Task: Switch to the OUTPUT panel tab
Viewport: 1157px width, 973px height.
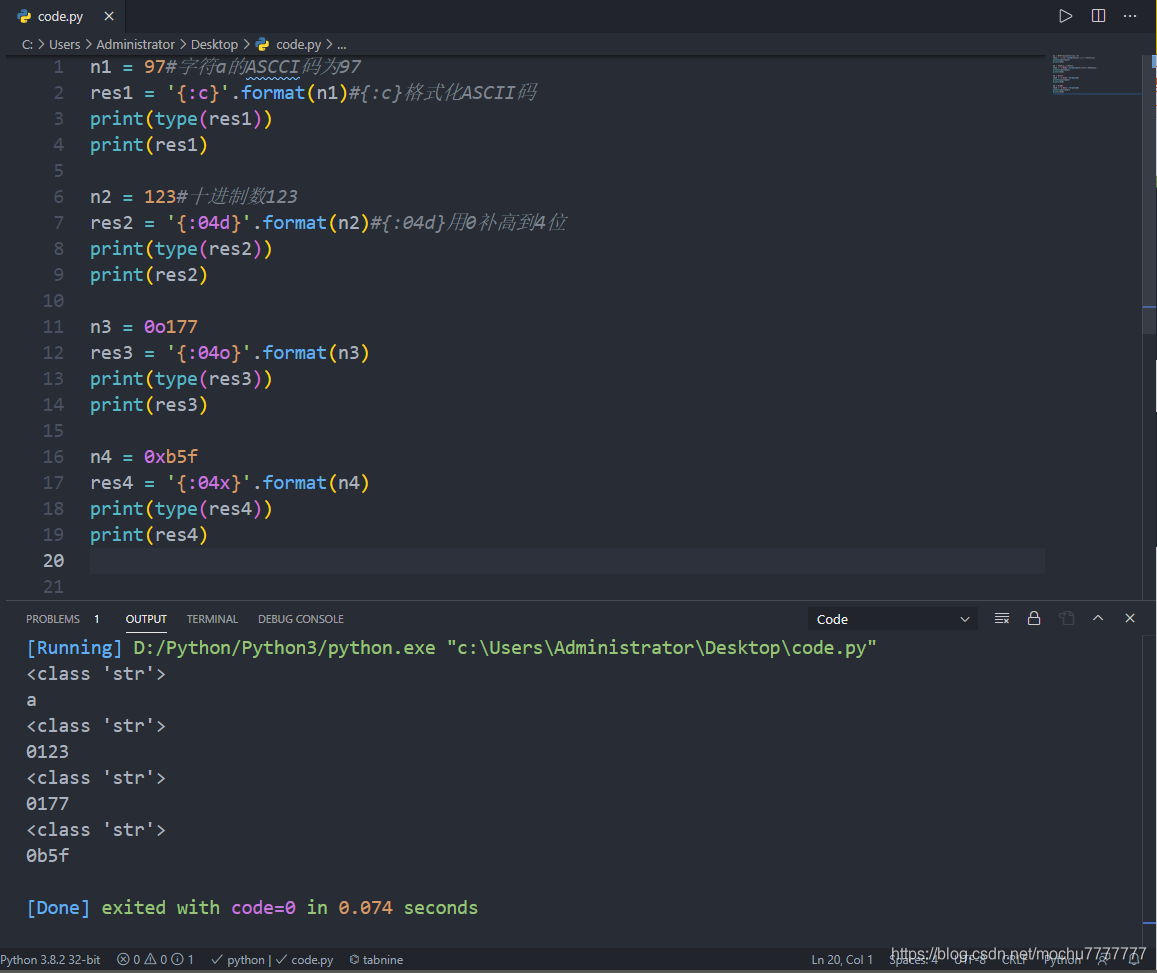Action: (146, 619)
